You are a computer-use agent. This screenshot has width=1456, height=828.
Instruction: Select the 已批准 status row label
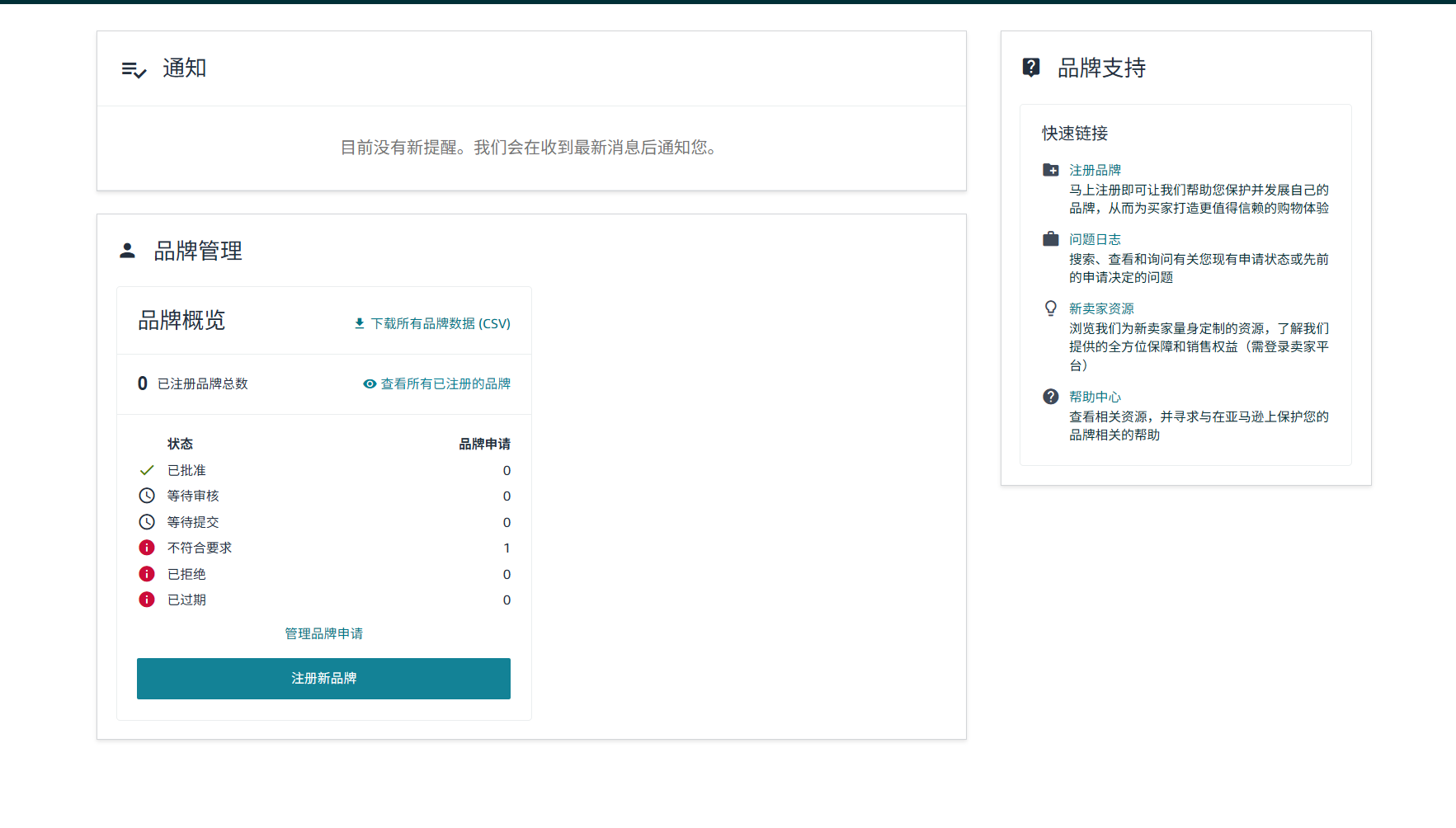coord(186,470)
